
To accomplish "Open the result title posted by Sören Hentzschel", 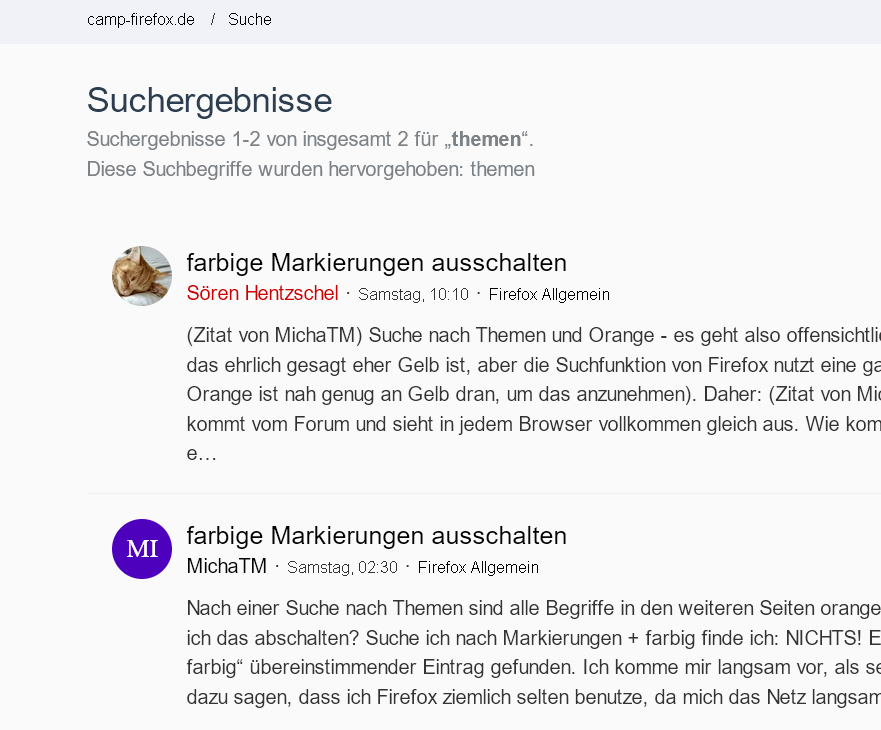I will [x=376, y=263].
